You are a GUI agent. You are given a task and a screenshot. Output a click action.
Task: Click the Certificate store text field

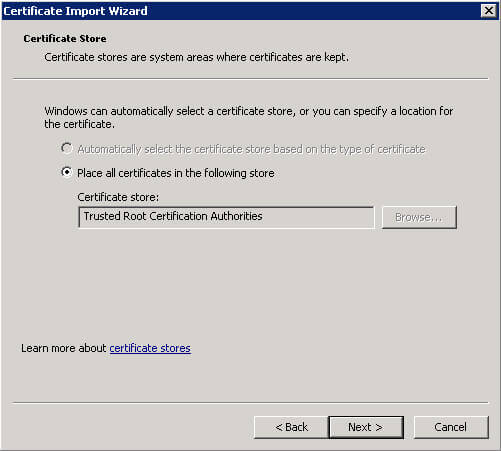coord(226,217)
